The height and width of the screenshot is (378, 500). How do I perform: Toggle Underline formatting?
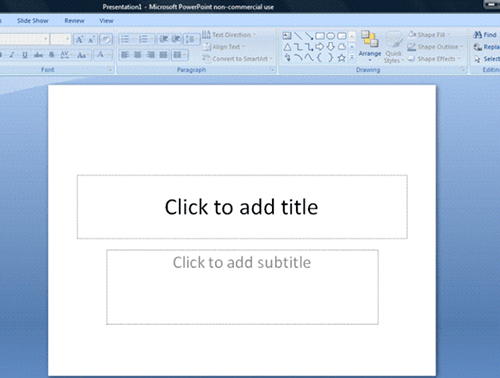point(25,55)
